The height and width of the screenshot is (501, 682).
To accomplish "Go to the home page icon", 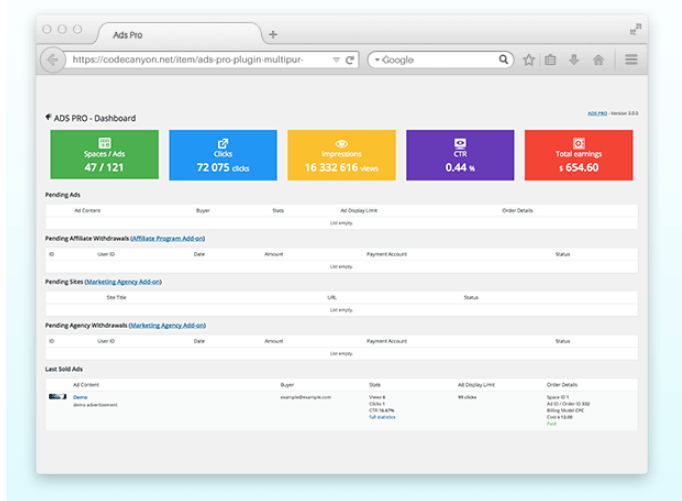I will [598, 60].
